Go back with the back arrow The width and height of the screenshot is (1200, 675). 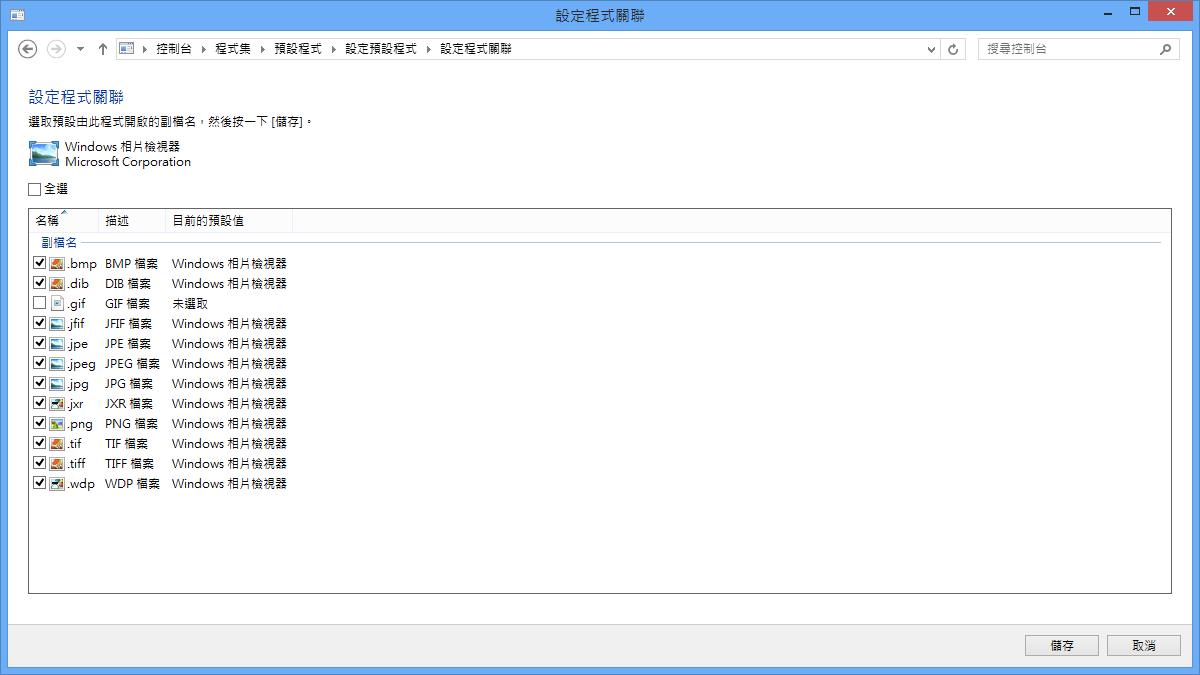click(x=28, y=48)
